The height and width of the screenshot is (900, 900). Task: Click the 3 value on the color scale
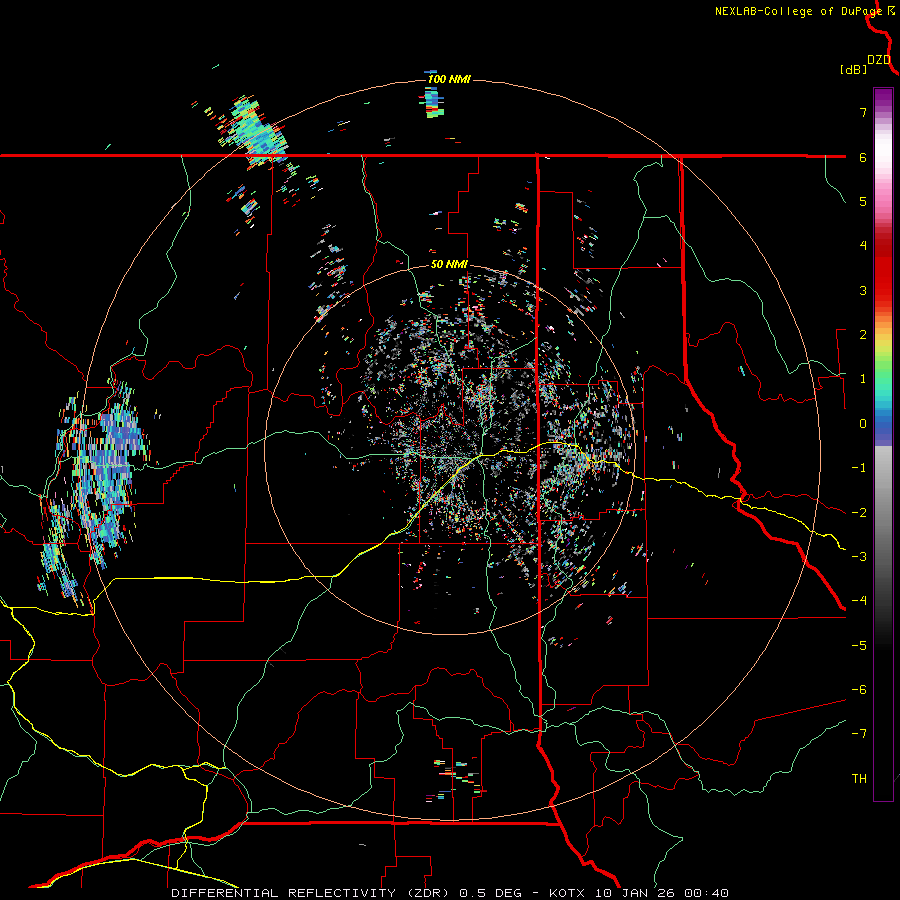click(863, 290)
